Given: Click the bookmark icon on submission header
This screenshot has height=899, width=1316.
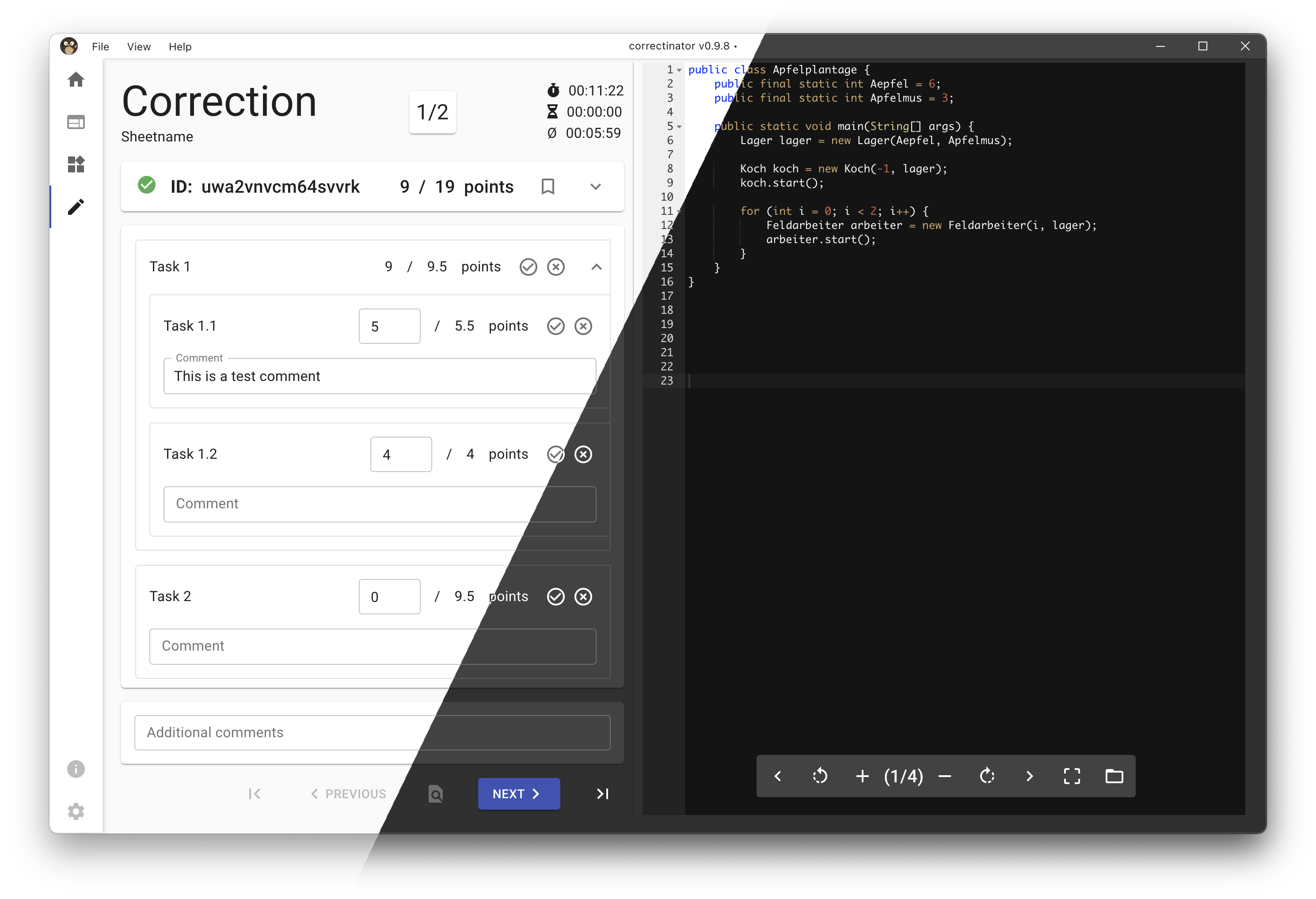Looking at the screenshot, I should click(x=547, y=187).
